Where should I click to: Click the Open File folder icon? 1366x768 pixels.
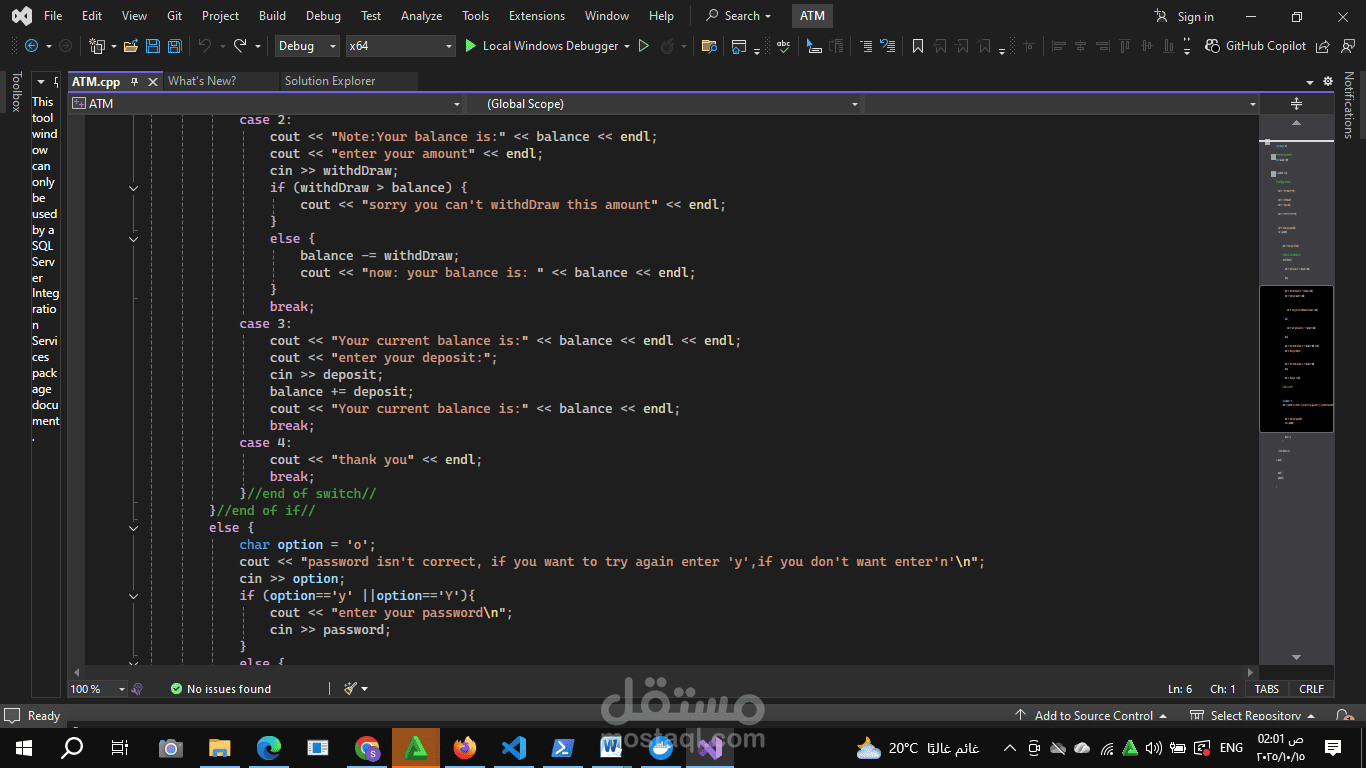pyautogui.click(x=132, y=46)
